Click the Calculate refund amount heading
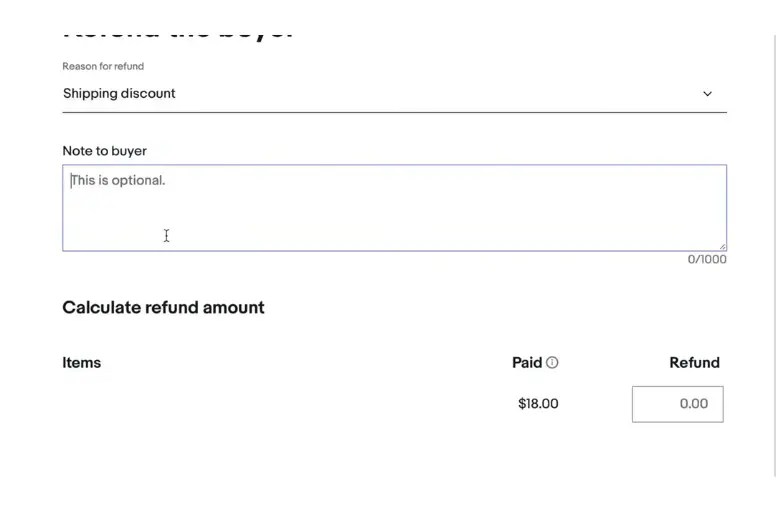Screen dimensions: 776x512 (x=163, y=307)
